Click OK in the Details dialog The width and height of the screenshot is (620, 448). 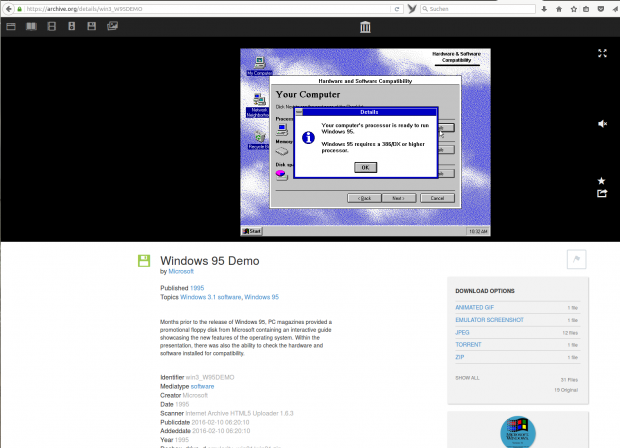point(365,167)
